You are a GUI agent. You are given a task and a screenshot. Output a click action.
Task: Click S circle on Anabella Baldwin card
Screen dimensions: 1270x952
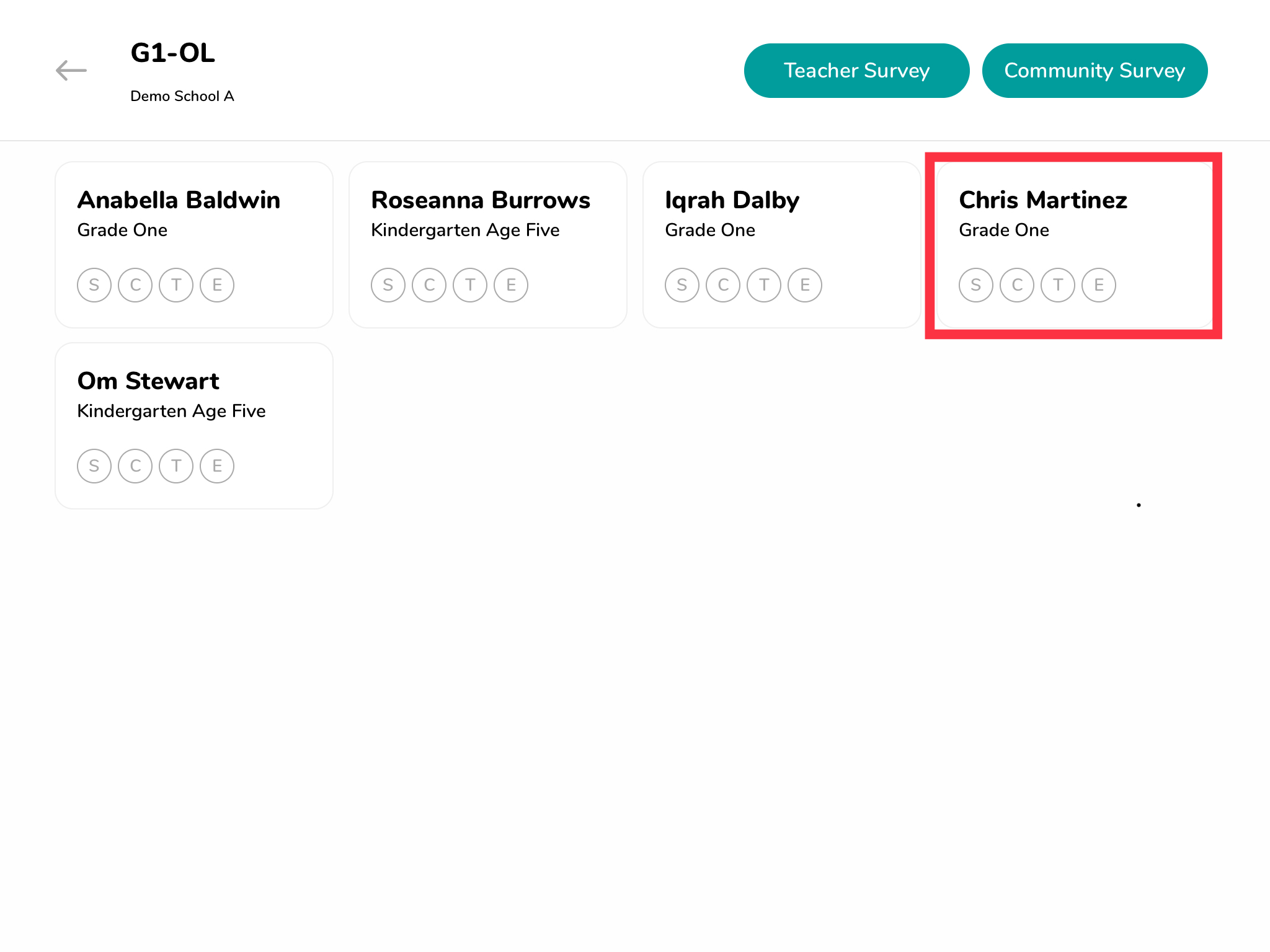tap(94, 285)
